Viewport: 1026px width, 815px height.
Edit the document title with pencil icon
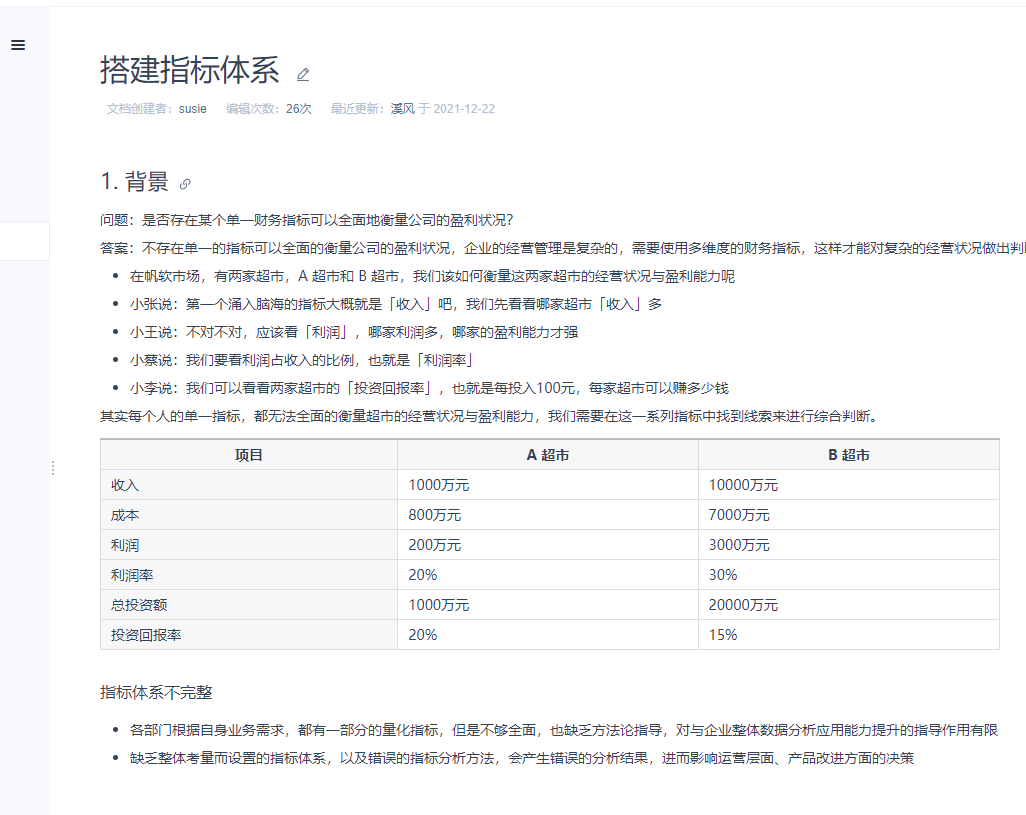coord(302,75)
